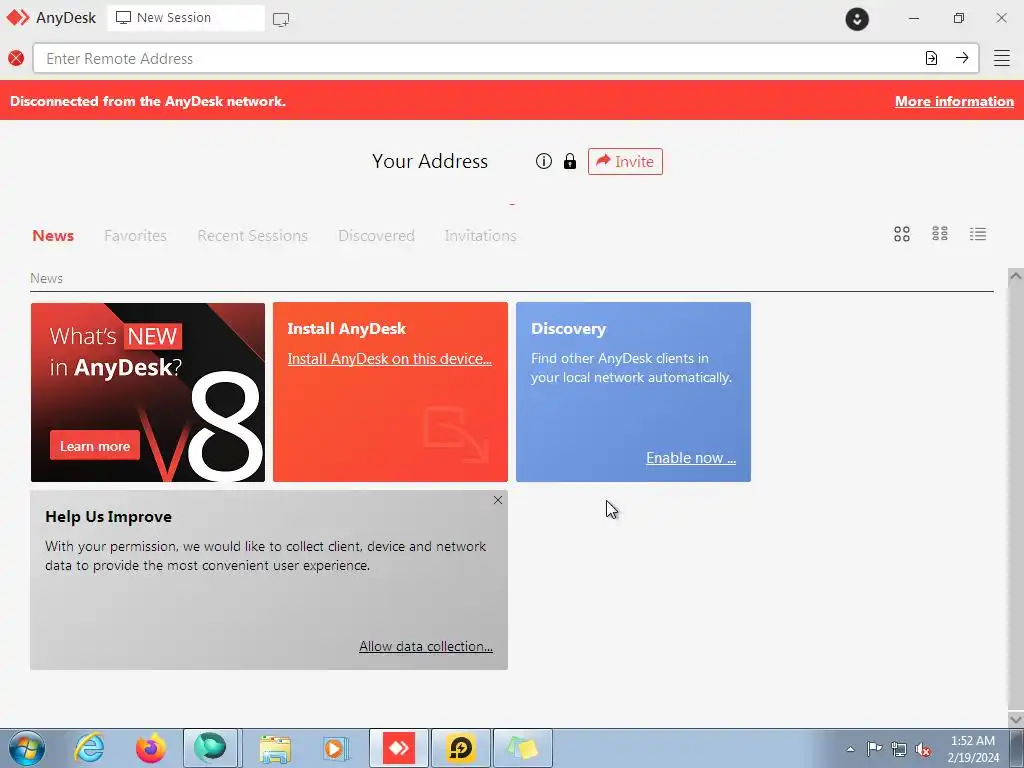This screenshot has width=1024, height=768.
Task: Open the media player taskbar icon
Action: (x=336, y=748)
